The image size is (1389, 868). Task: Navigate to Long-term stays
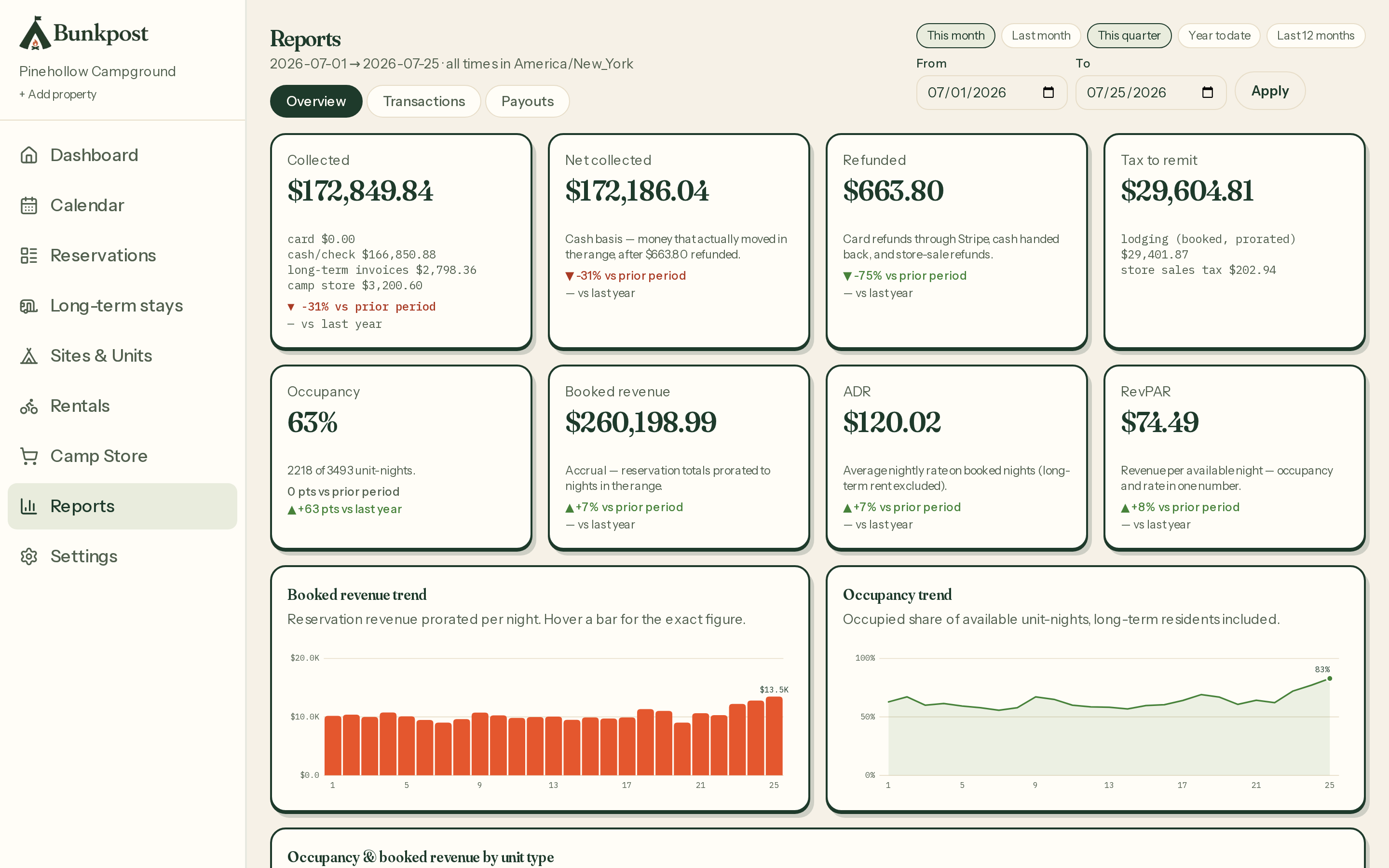pos(122,305)
